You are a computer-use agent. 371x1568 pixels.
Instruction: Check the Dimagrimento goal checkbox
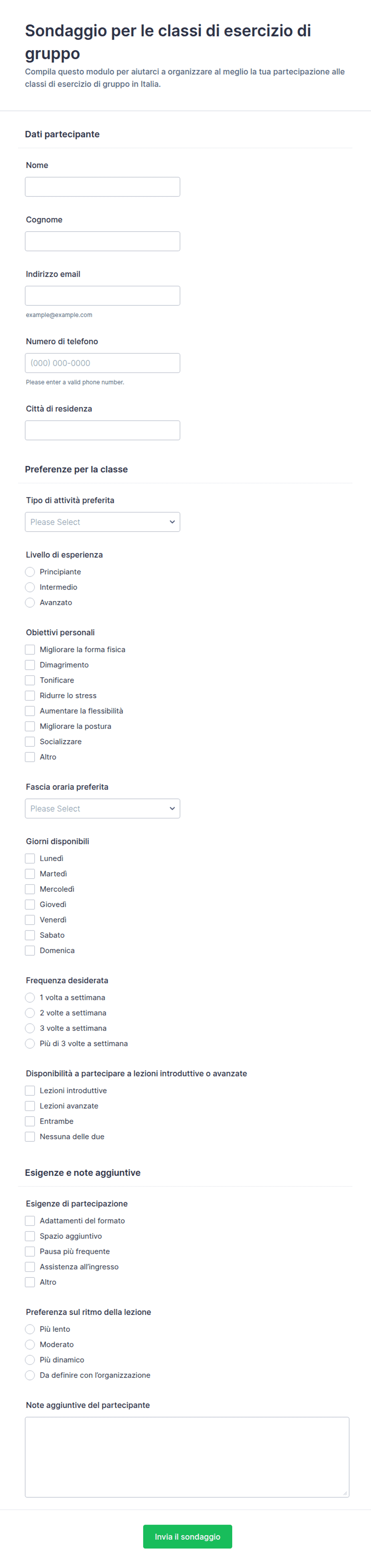(30, 665)
